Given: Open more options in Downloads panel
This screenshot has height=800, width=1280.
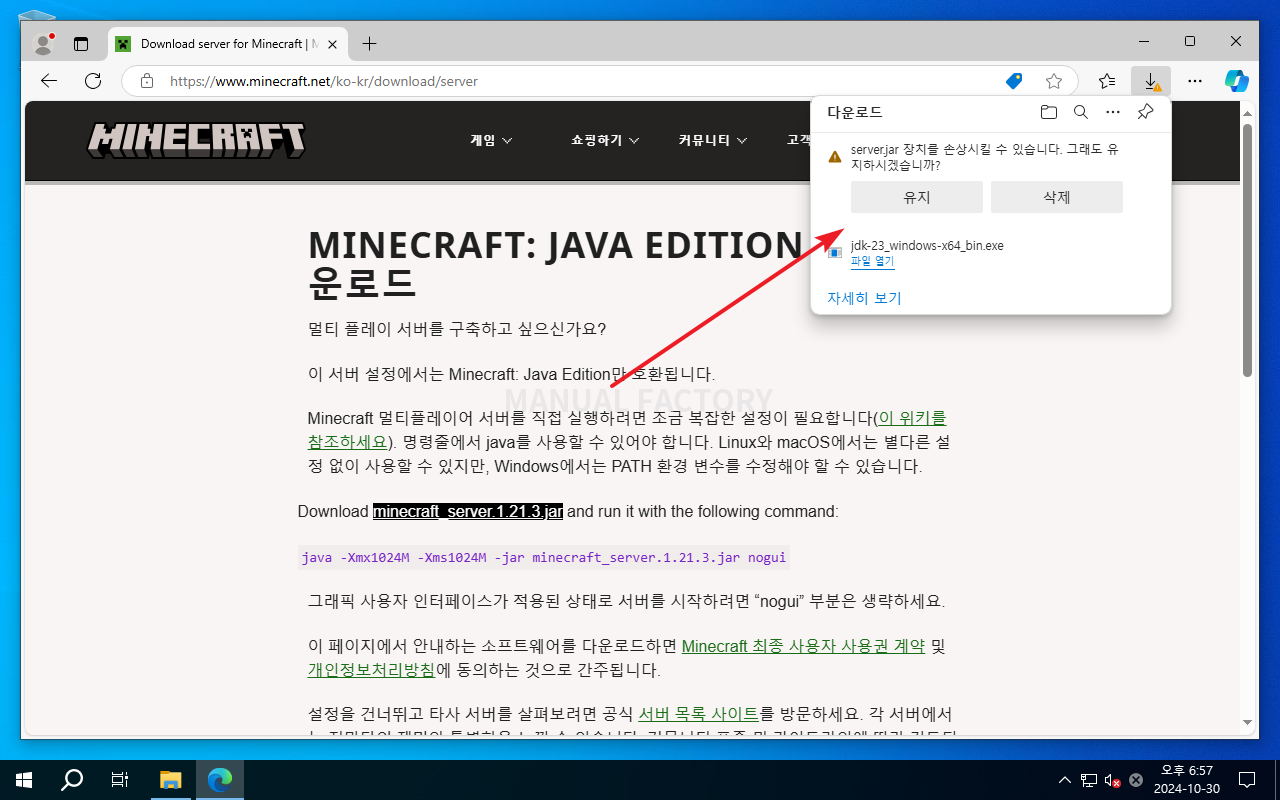Looking at the screenshot, I should [1113, 112].
